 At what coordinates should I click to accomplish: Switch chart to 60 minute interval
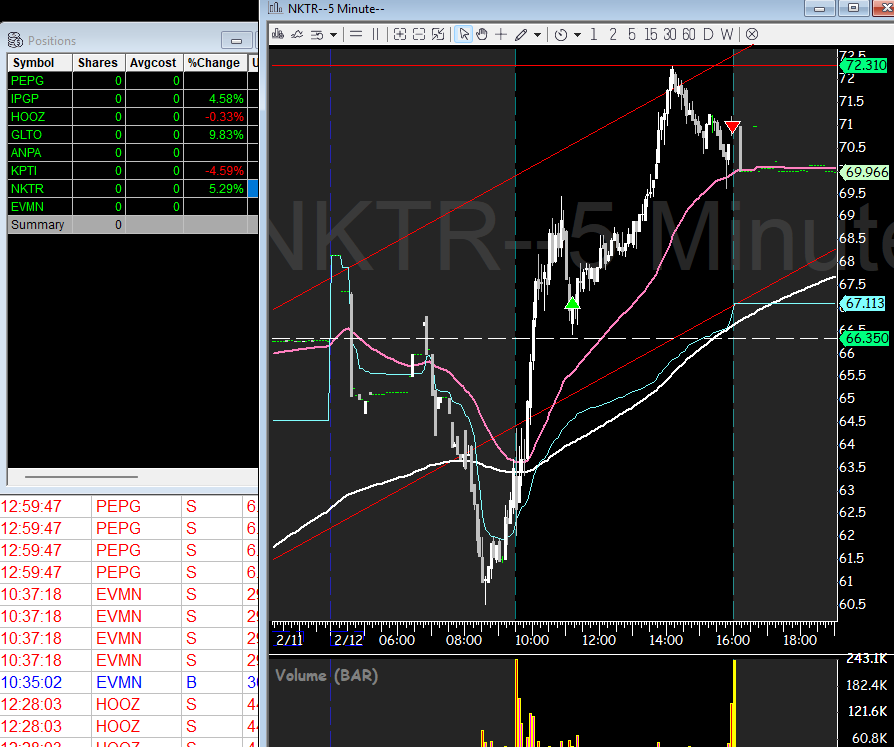(x=689, y=35)
